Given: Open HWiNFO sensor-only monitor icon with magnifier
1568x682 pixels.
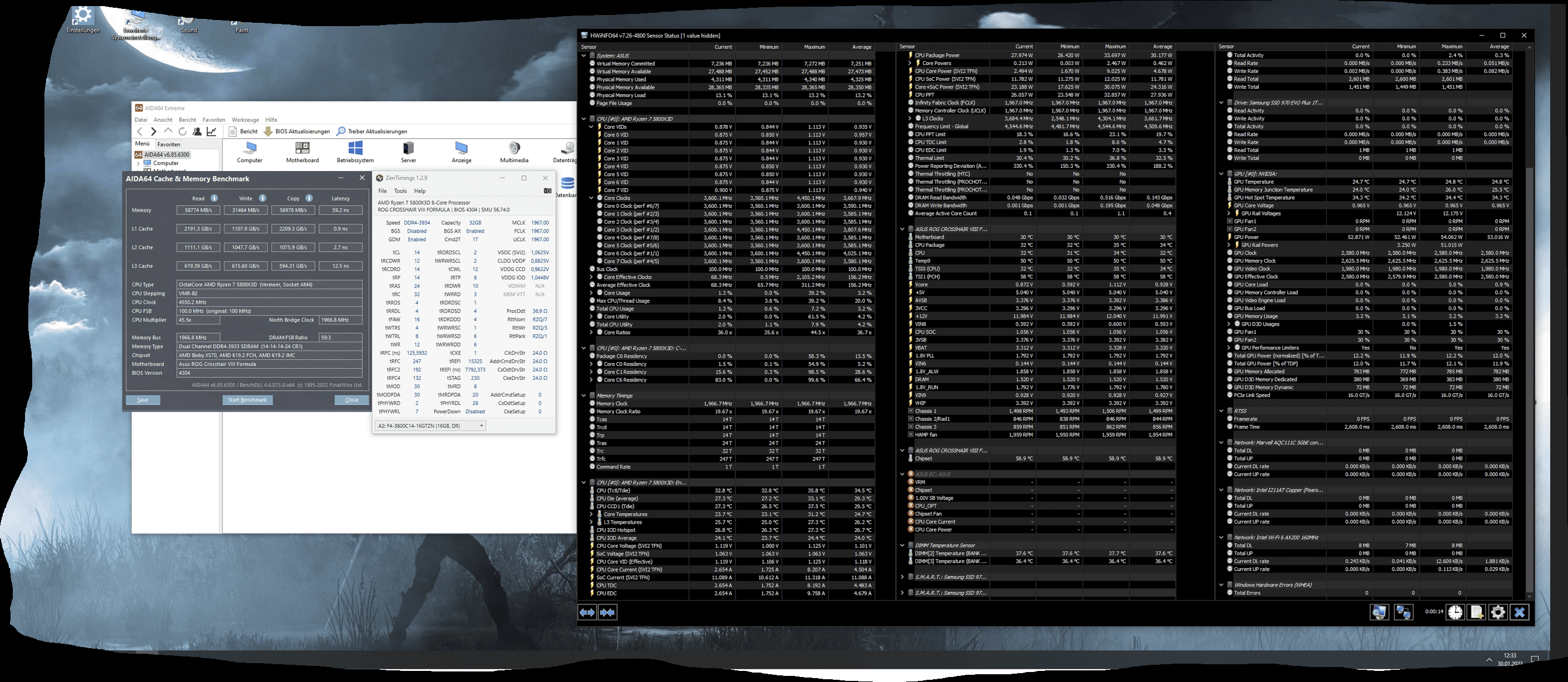Looking at the screenshot, I should (x=1379, y=612).
